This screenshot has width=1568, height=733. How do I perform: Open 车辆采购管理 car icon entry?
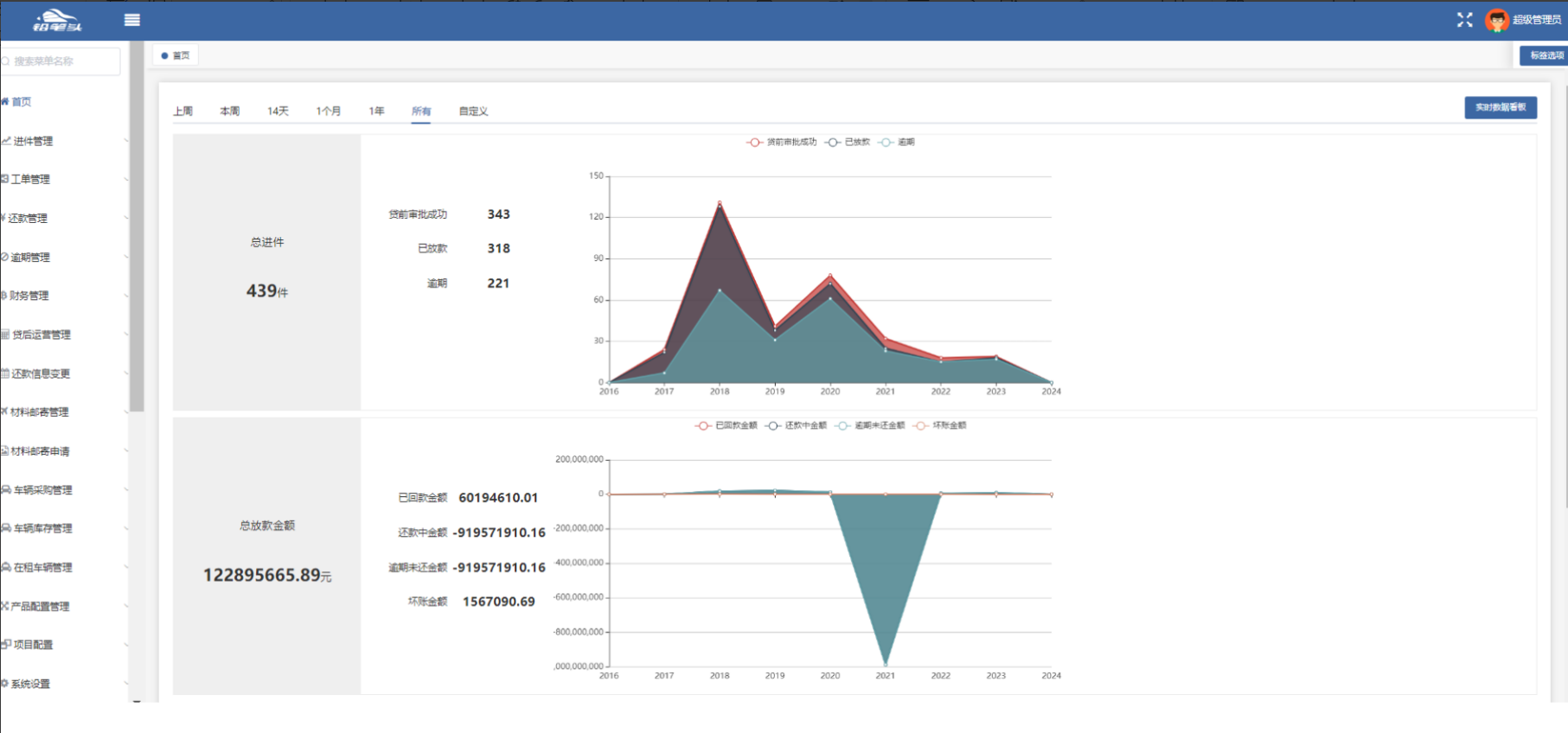[x=5, y=490]
